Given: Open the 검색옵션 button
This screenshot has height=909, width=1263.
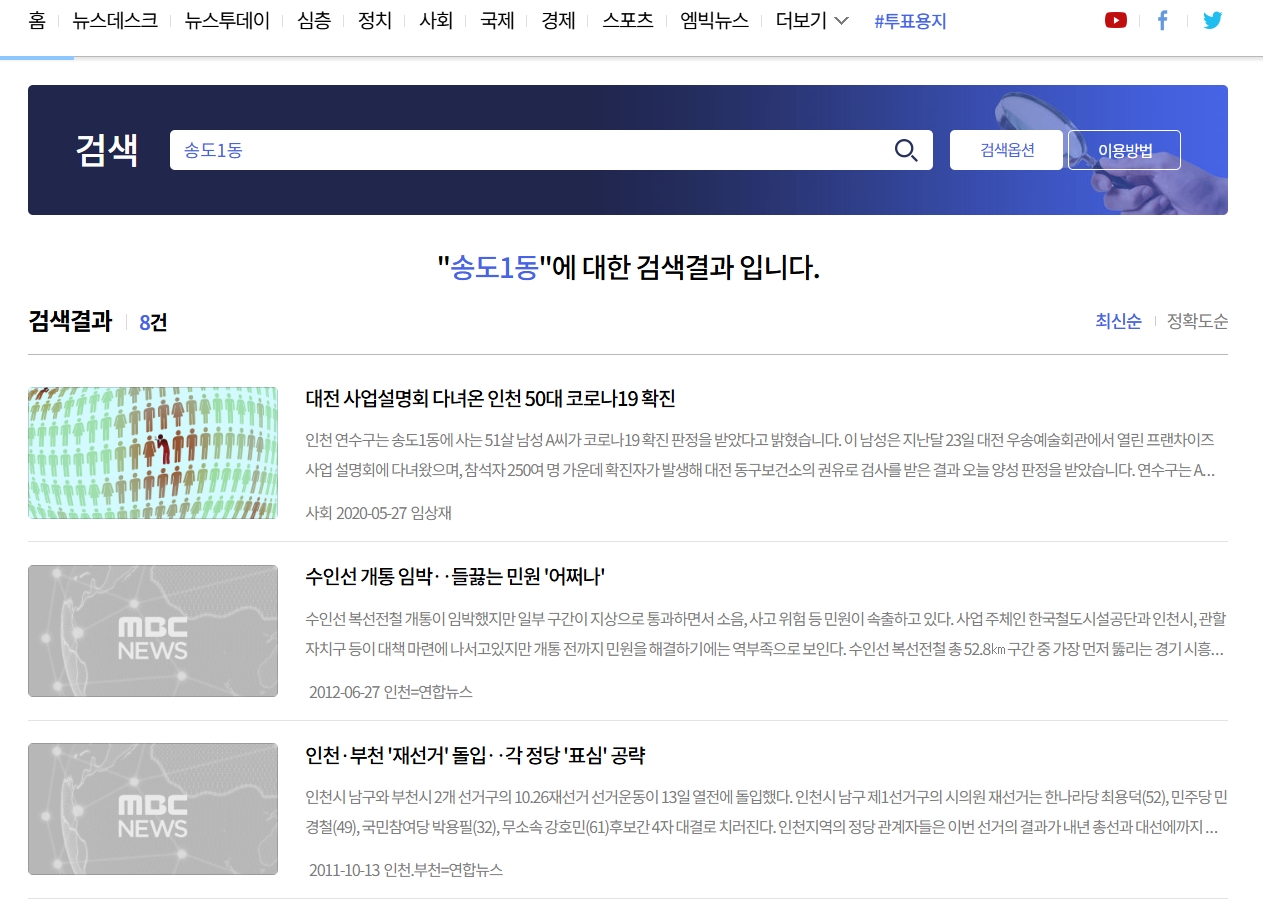Looking at the screenshot, I should (1006, 150).
